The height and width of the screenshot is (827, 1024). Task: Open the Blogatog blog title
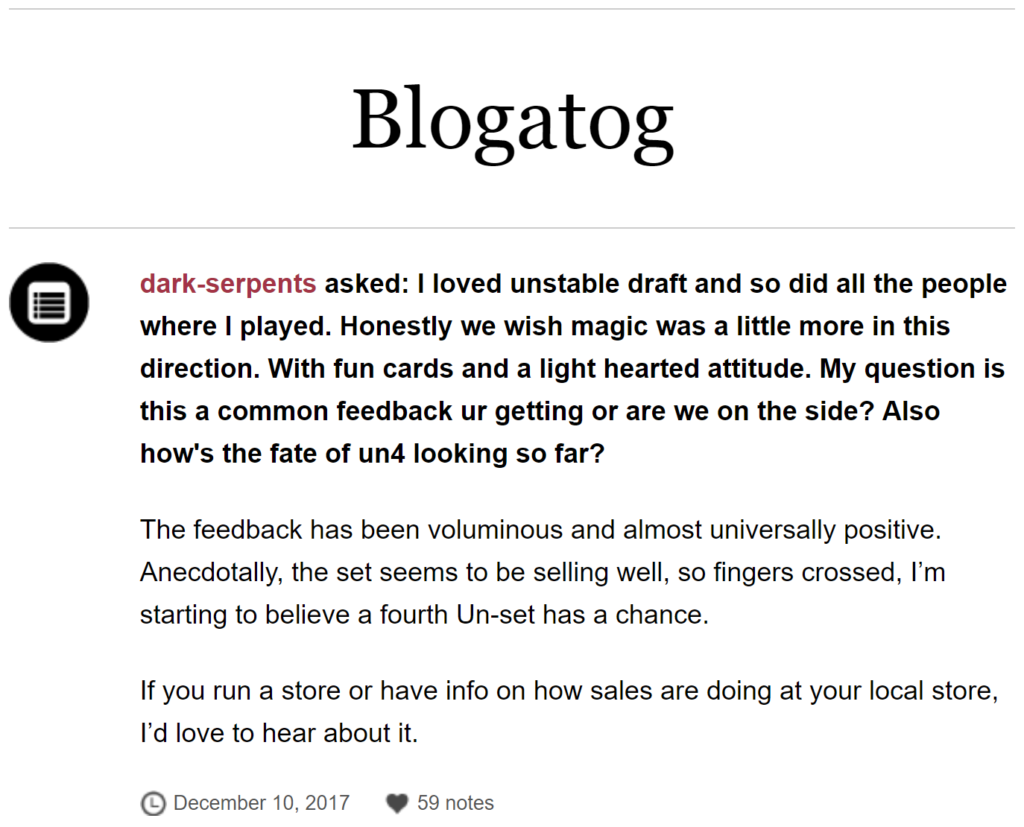pos(513,120)
